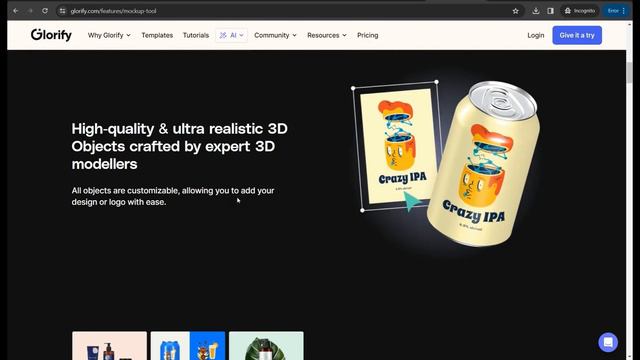The width and height of the screenshot is (640, 360).
Task: Bookmark this page with star icon
Action: click(516, 11)
